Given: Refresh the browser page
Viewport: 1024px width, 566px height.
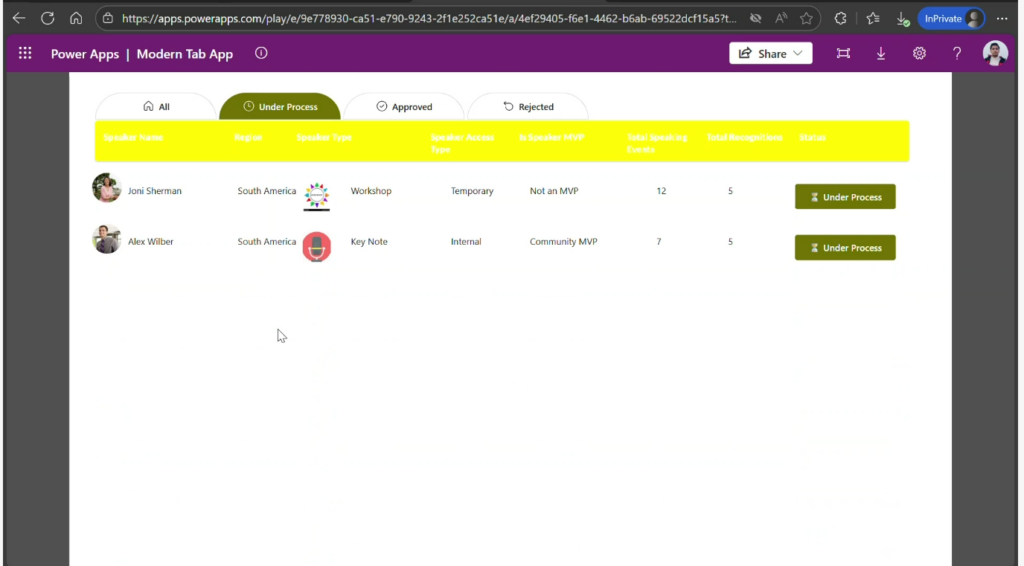Looking at the screenshot, I should 47,18.
